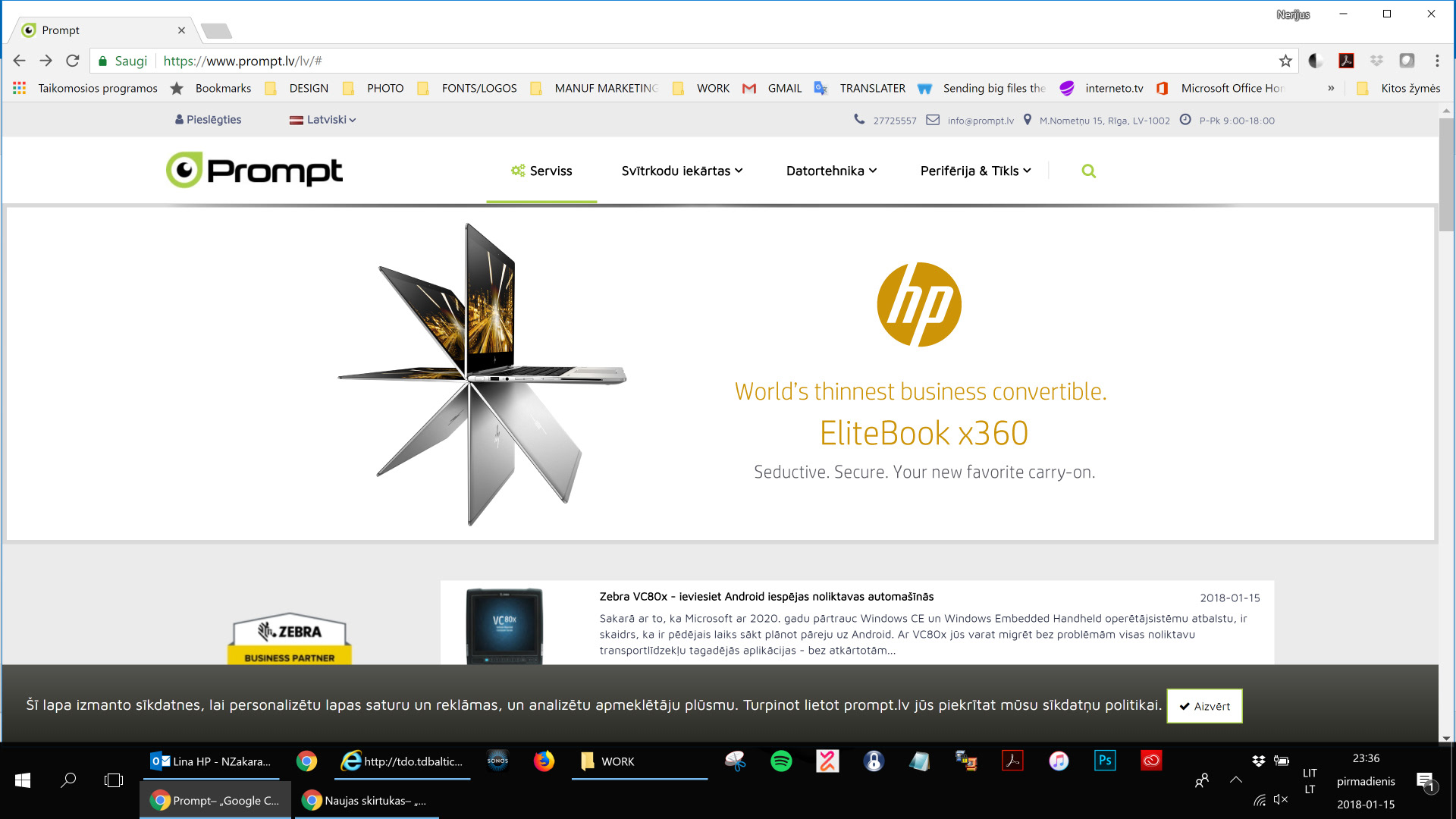Expand Datortehnika menu

pyautogui.click(x=831, y=171)
